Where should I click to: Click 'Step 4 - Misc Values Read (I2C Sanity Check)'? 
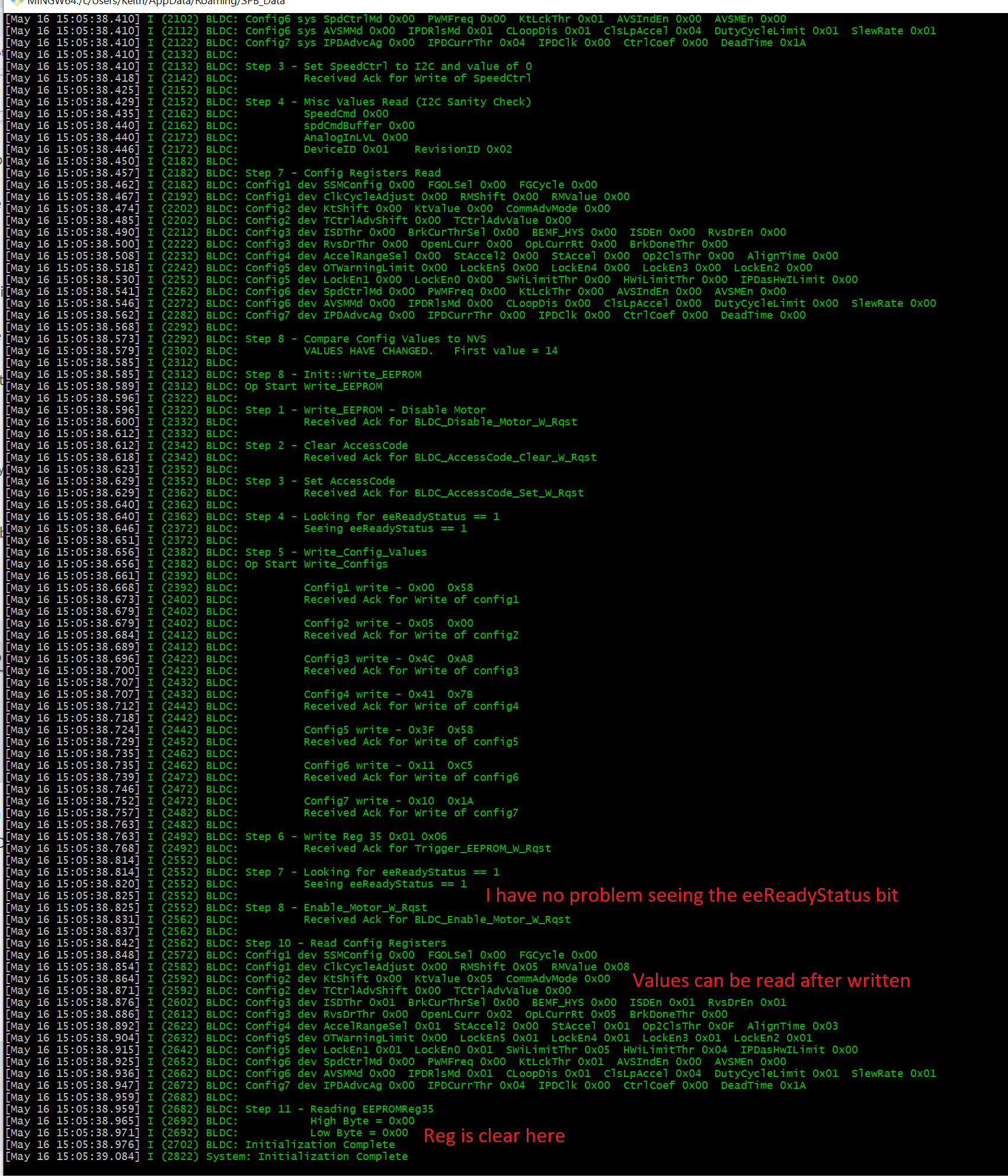coord(388,102)
